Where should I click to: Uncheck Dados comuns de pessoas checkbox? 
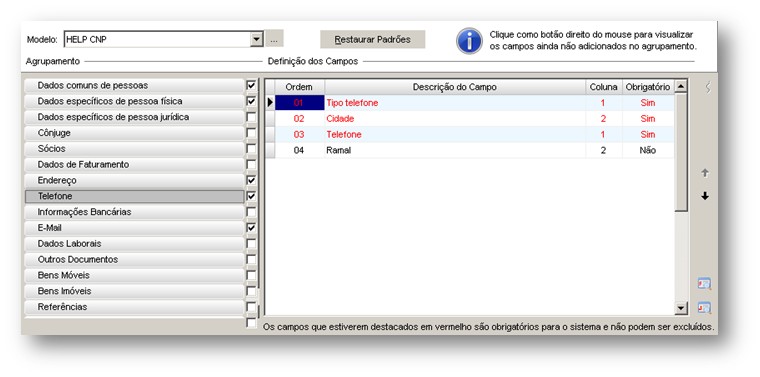(251, 85)
